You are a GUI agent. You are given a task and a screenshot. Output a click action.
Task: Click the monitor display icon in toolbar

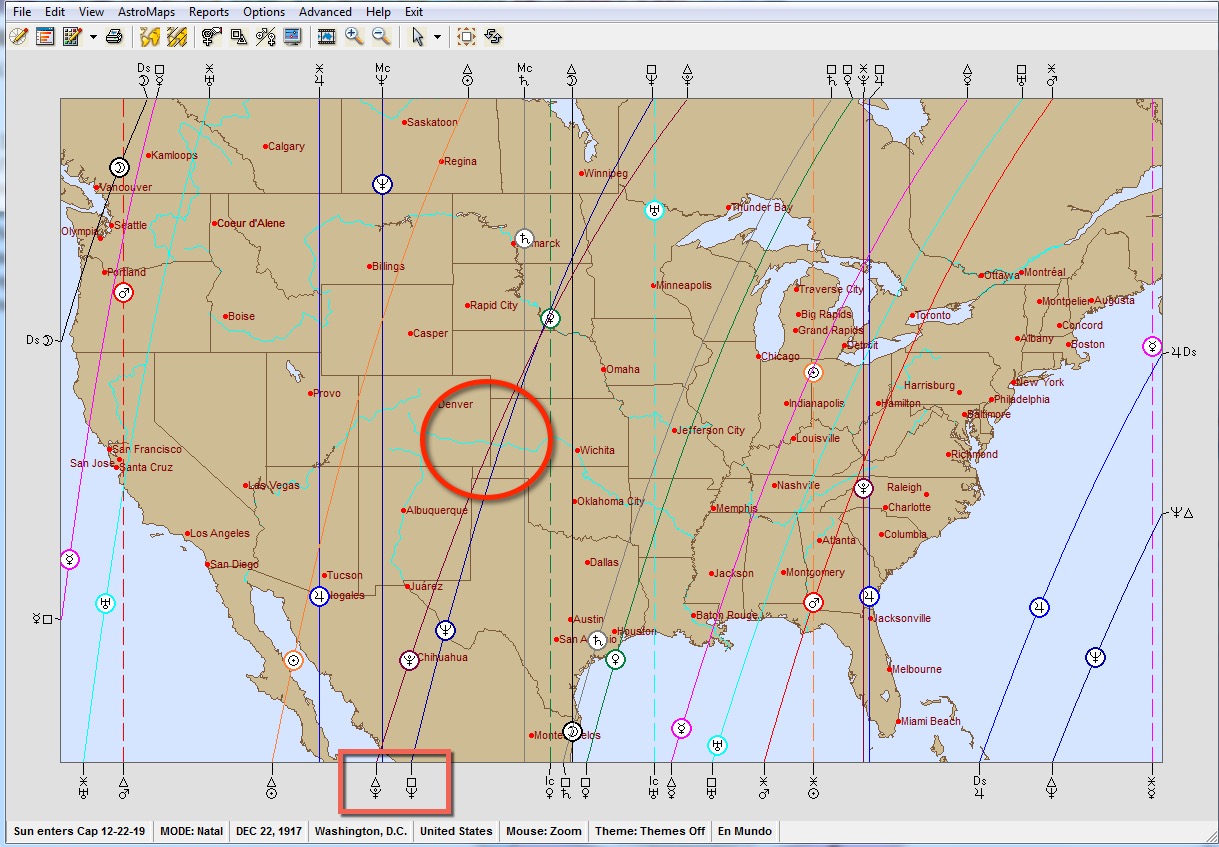coord(292,37)
